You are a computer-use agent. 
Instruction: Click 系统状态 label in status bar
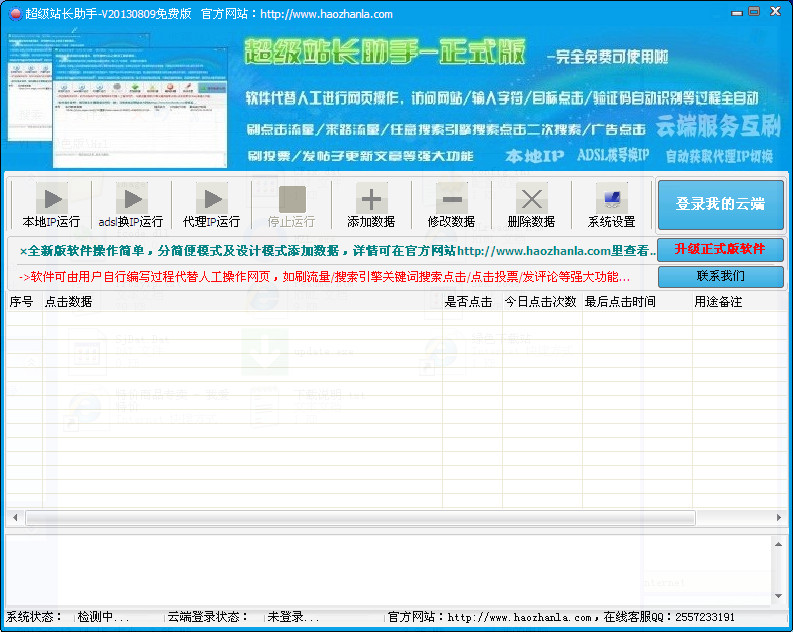click(x=33, y=617)
